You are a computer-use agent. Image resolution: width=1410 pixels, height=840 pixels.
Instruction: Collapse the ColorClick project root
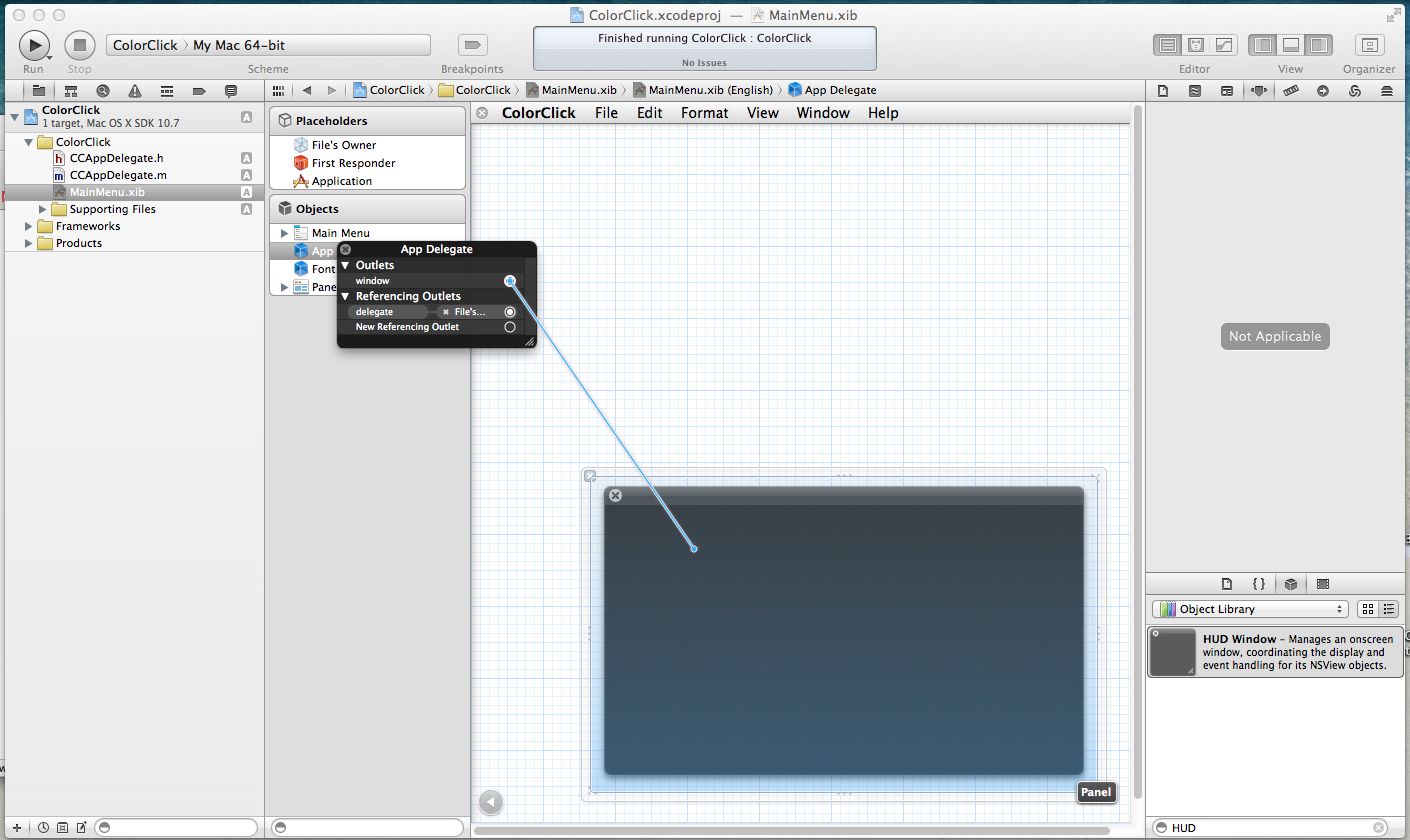tap(14, 117)
